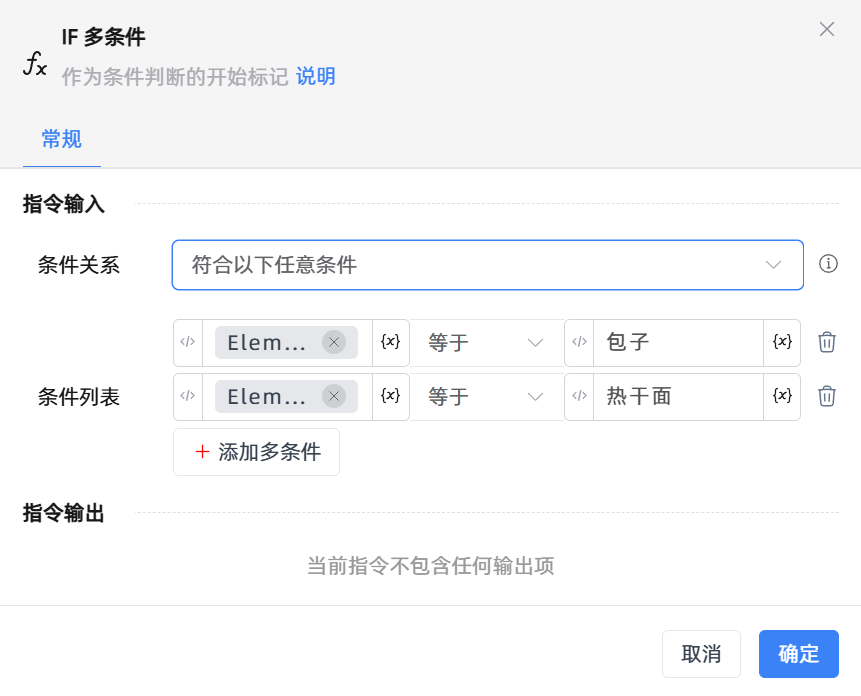Open the 等于 operator dropdown in the first condition
This screenshot has width=861, height=696.
487,342
